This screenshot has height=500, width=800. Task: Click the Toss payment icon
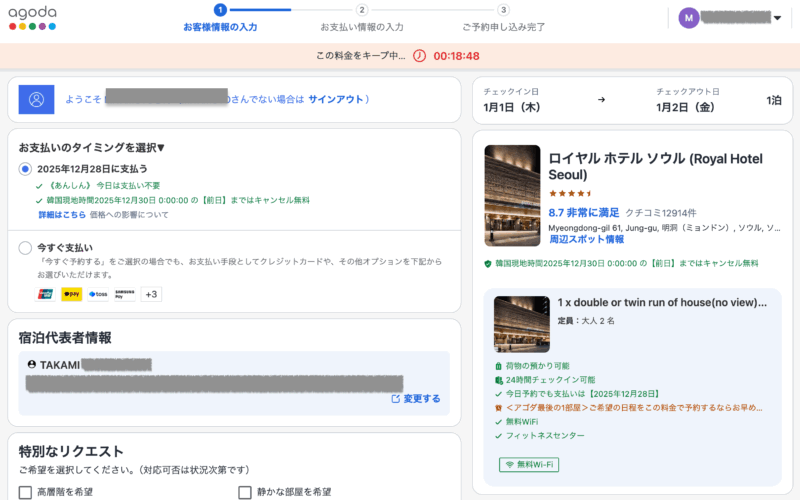[x=98, y=294]
